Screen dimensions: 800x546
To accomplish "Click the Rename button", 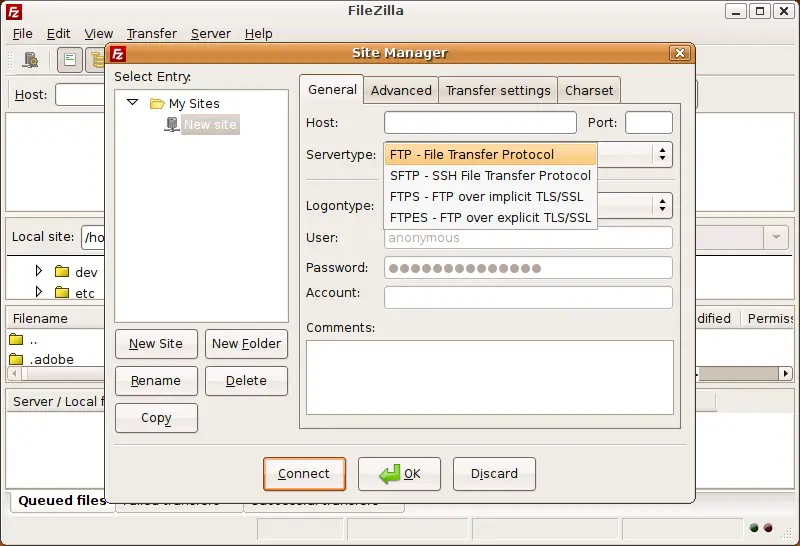I will [x=156, y=381].
